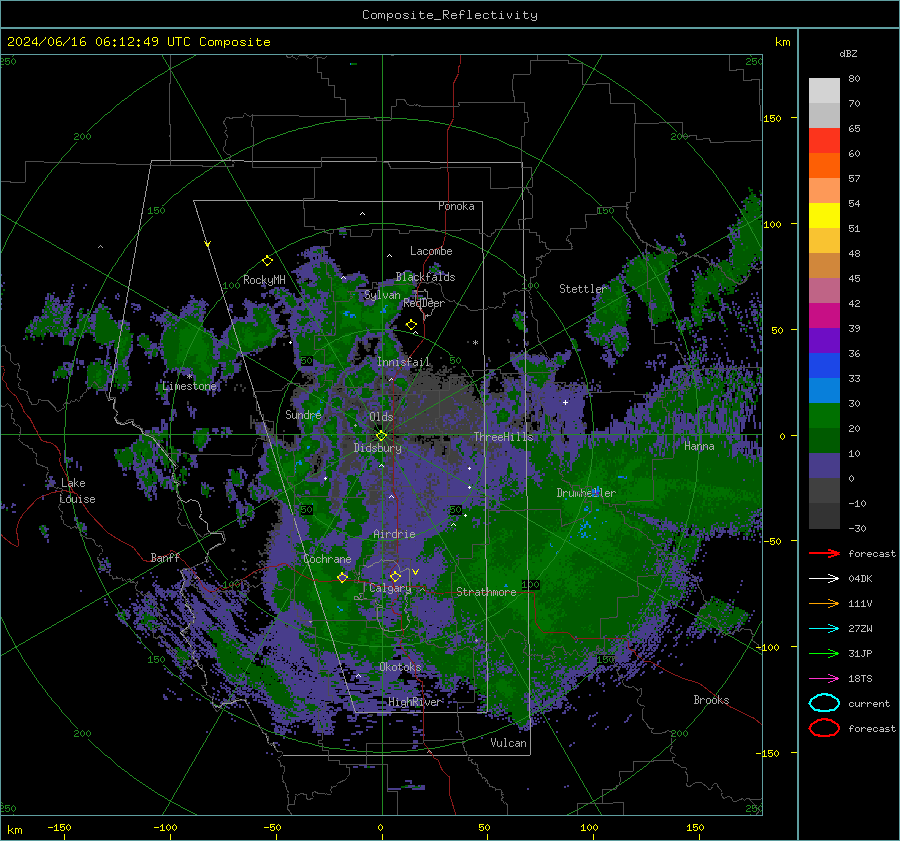Click the yellow radar site marker at Olds

(x=382, y=436)
